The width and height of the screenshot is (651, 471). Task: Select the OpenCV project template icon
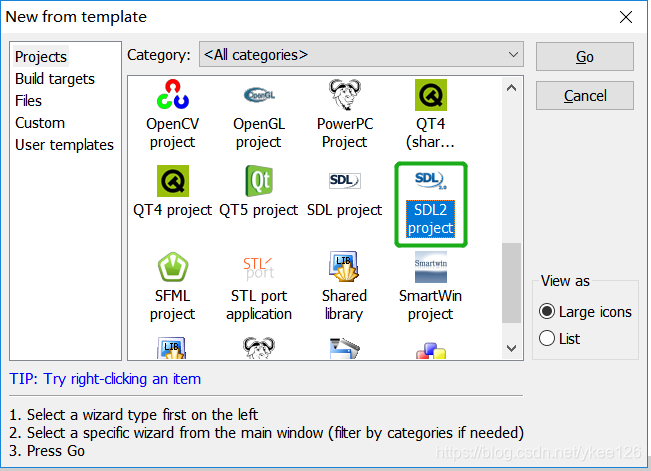tap(173, 95)
